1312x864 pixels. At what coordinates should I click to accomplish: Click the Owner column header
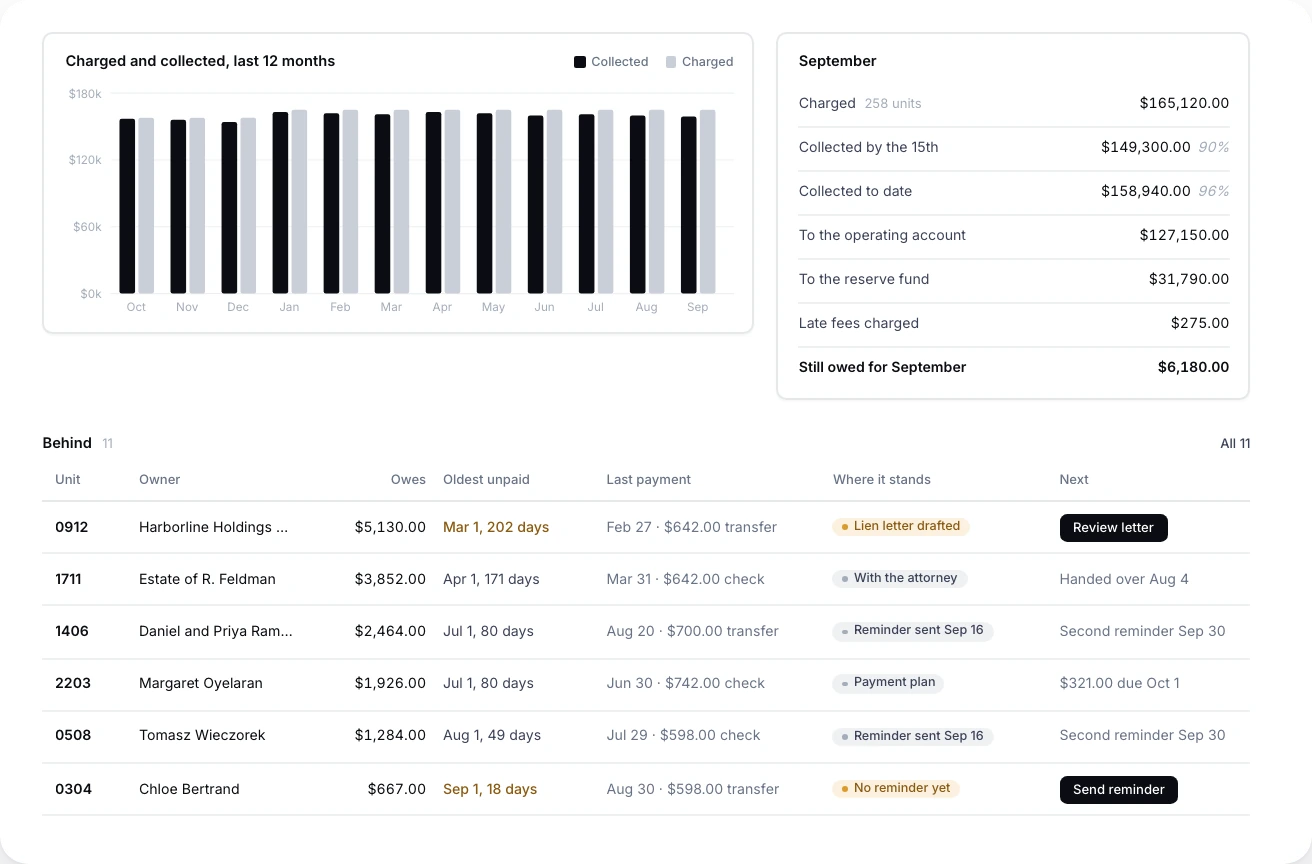159,479
